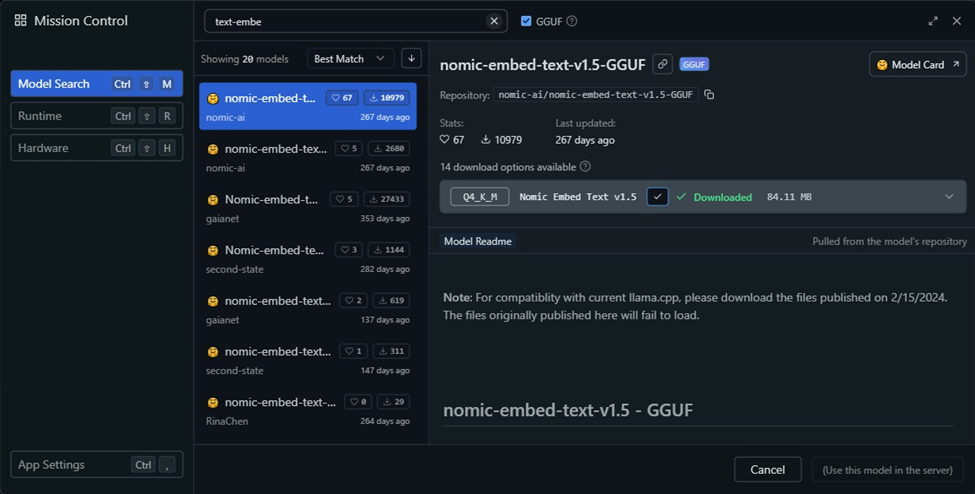Open the Runtime section
This screenshot has width=975, height=494.
(96, 116)
